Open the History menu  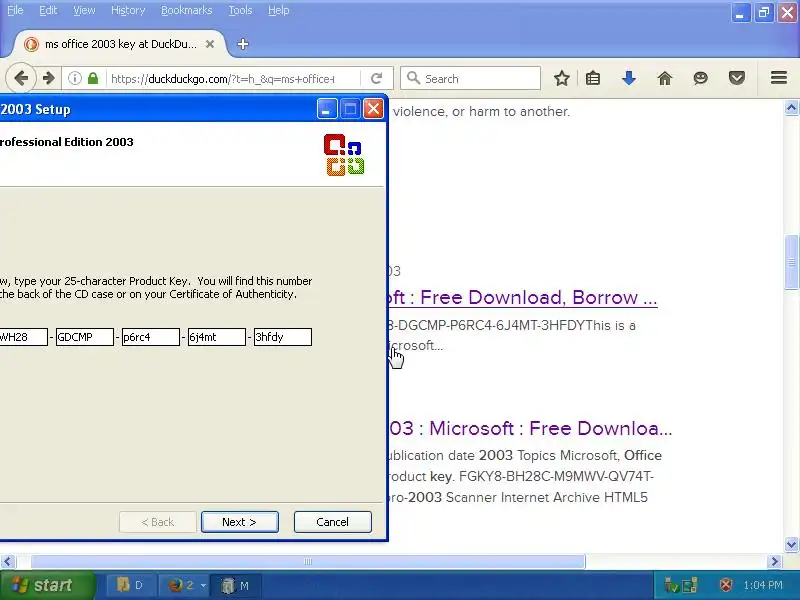[128, 10]
